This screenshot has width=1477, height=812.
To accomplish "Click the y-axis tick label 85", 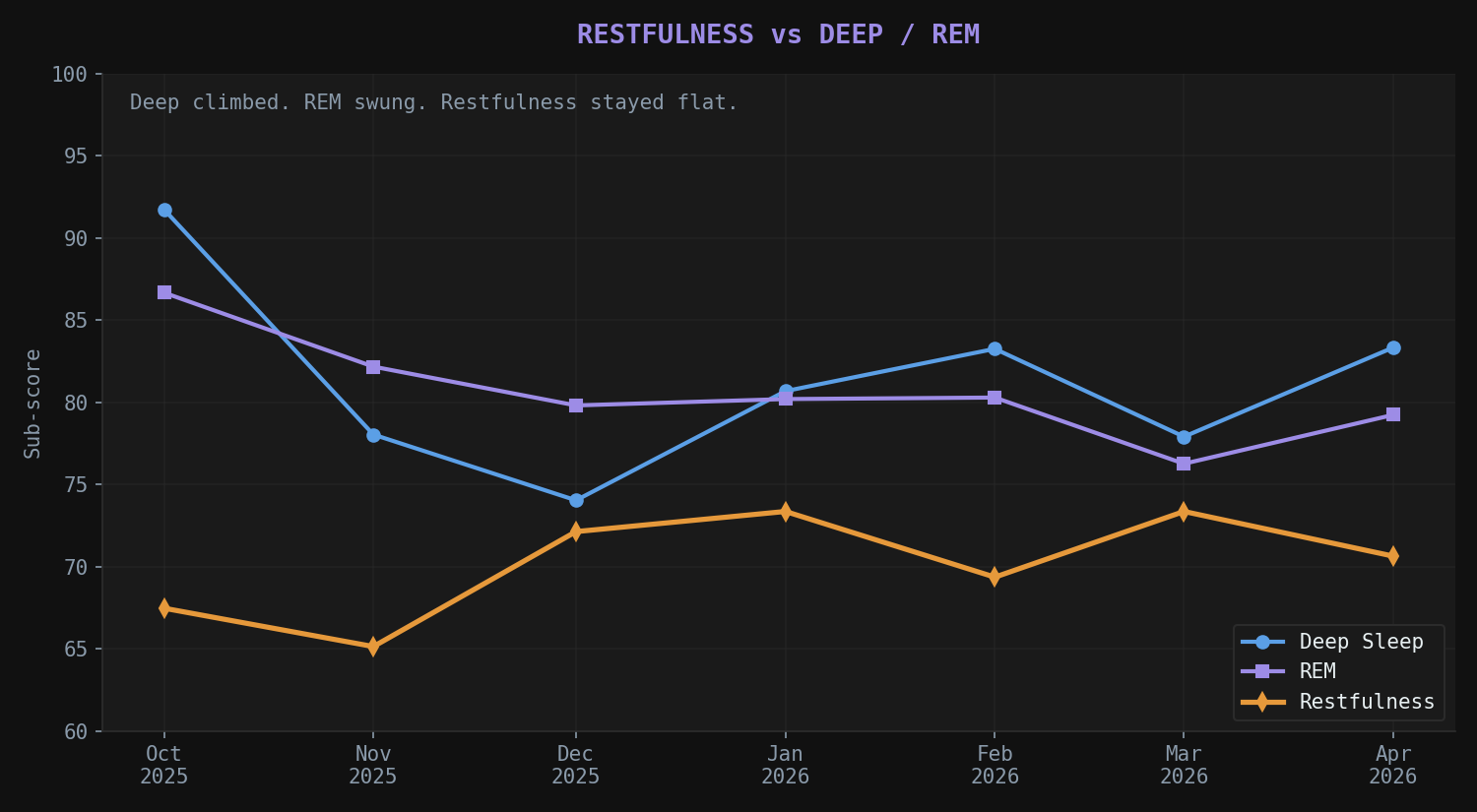I will coord(76,321).
